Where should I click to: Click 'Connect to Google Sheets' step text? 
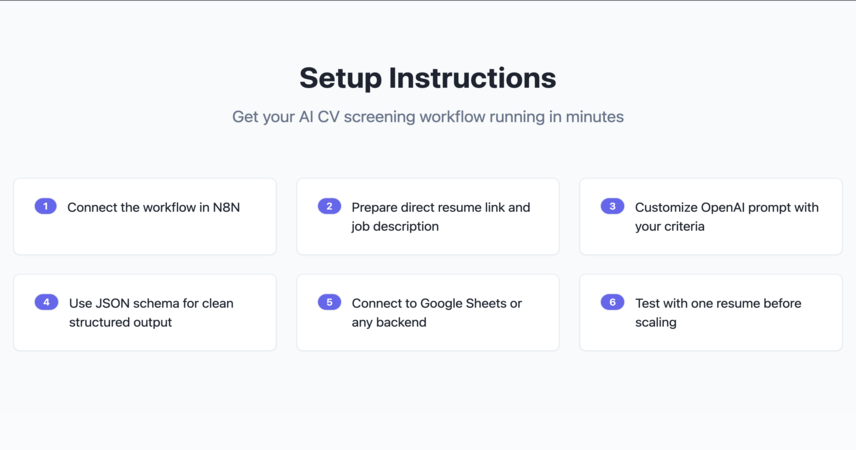coord(437,313)
